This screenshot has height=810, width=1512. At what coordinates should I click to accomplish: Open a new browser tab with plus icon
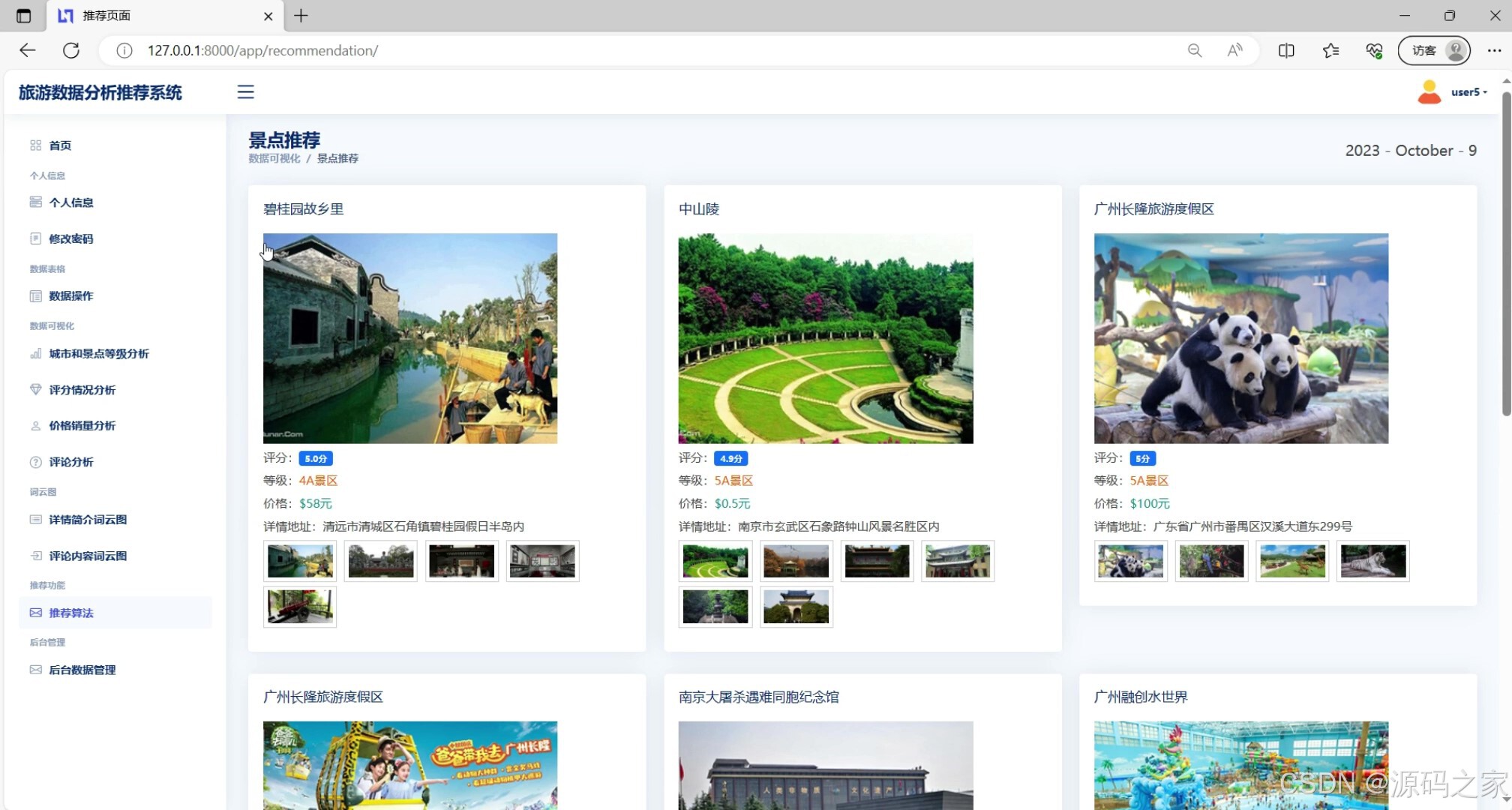click(x=301, y=16)
